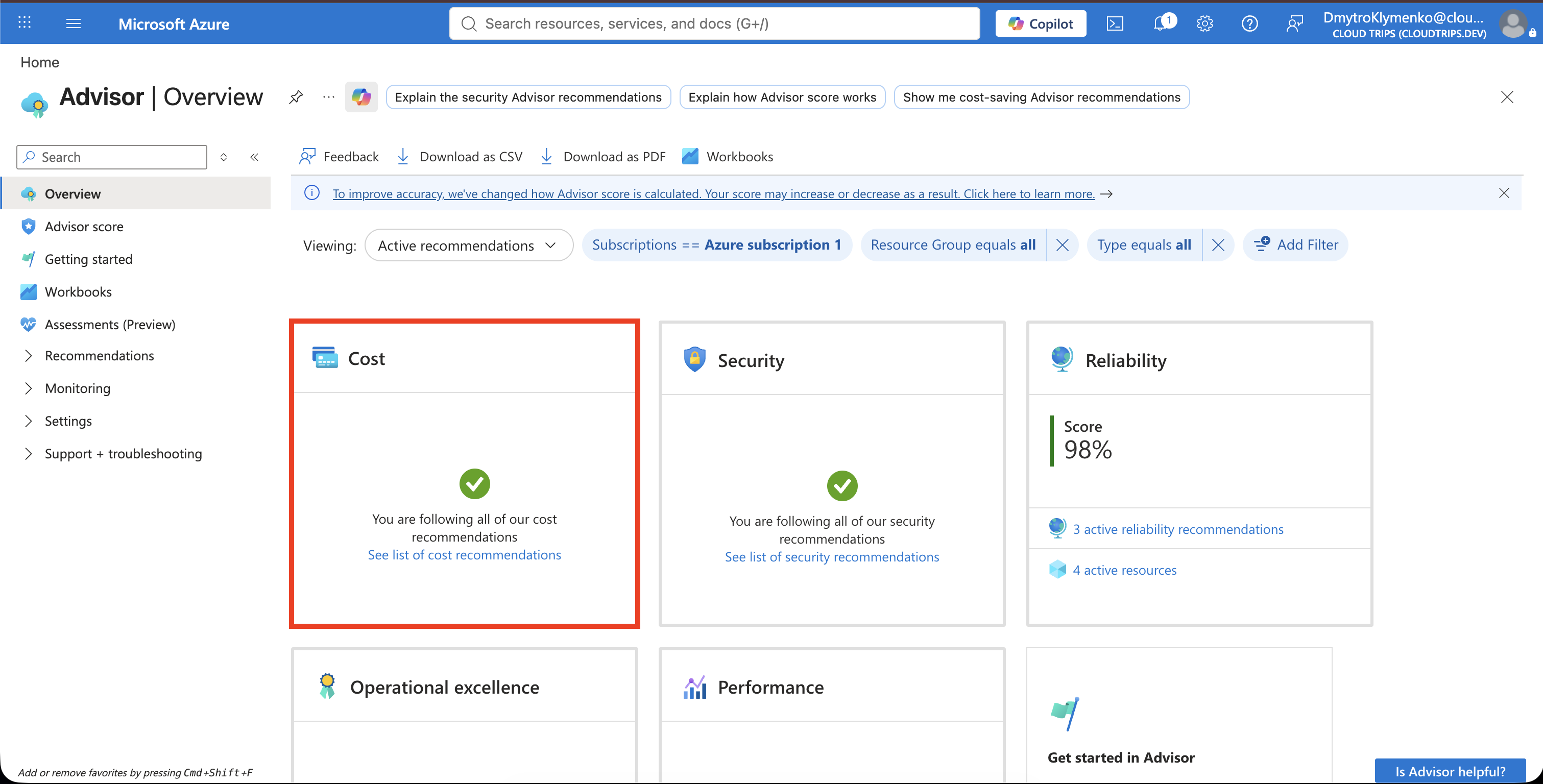Click Get started in Advisor heading
This screenshot has height=784, width=1543.
click(x=1121, y=757)
